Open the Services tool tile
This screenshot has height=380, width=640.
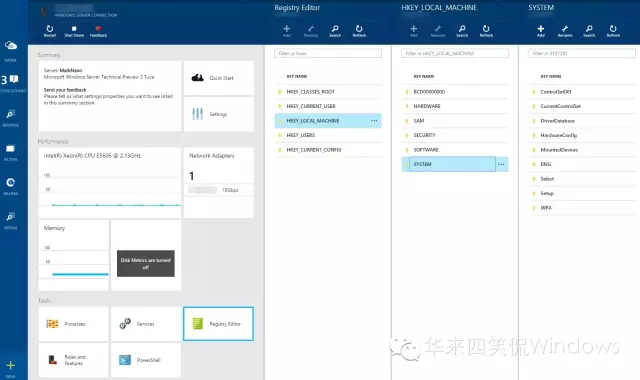[x=146, y=324]
